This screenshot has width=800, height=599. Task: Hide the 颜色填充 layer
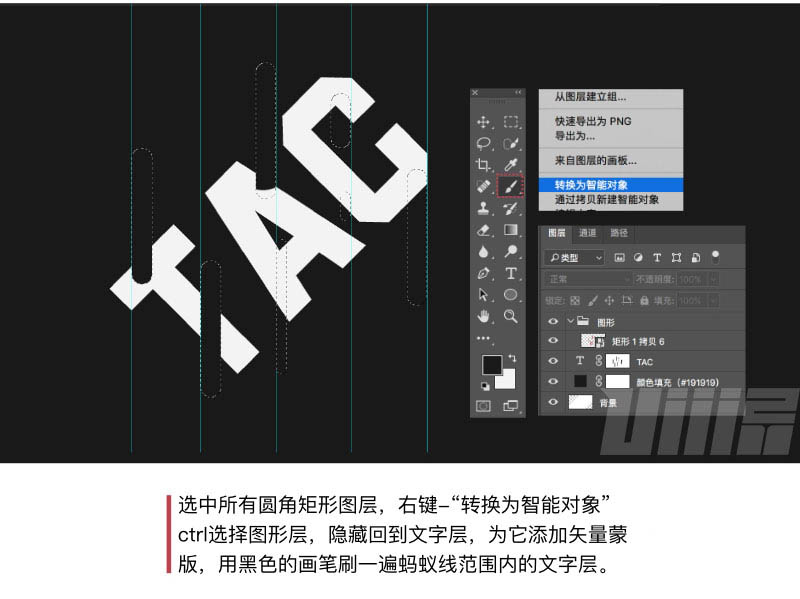[553, 382]
